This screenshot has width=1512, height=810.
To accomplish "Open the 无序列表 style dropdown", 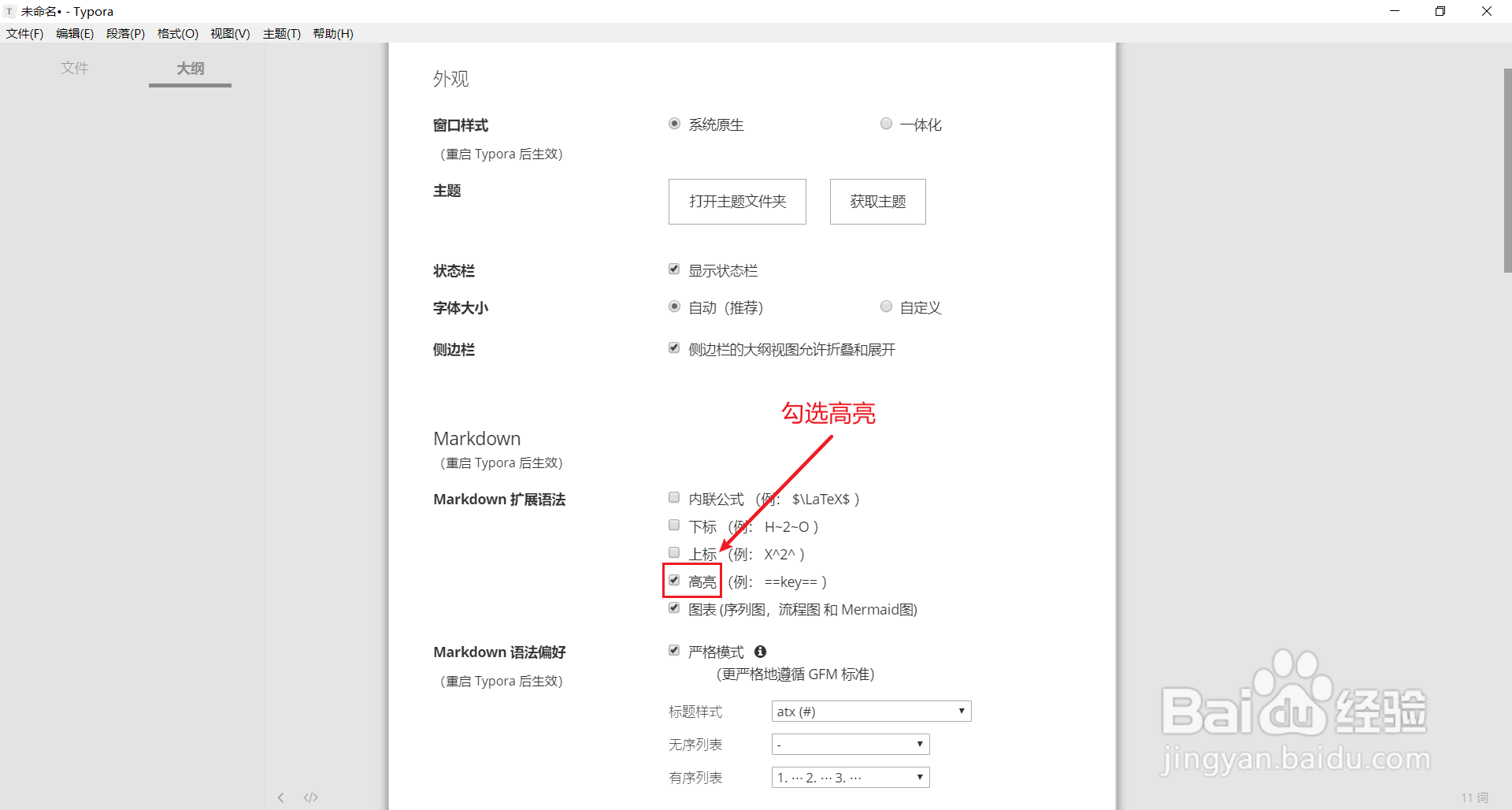I will coord(850,744).
